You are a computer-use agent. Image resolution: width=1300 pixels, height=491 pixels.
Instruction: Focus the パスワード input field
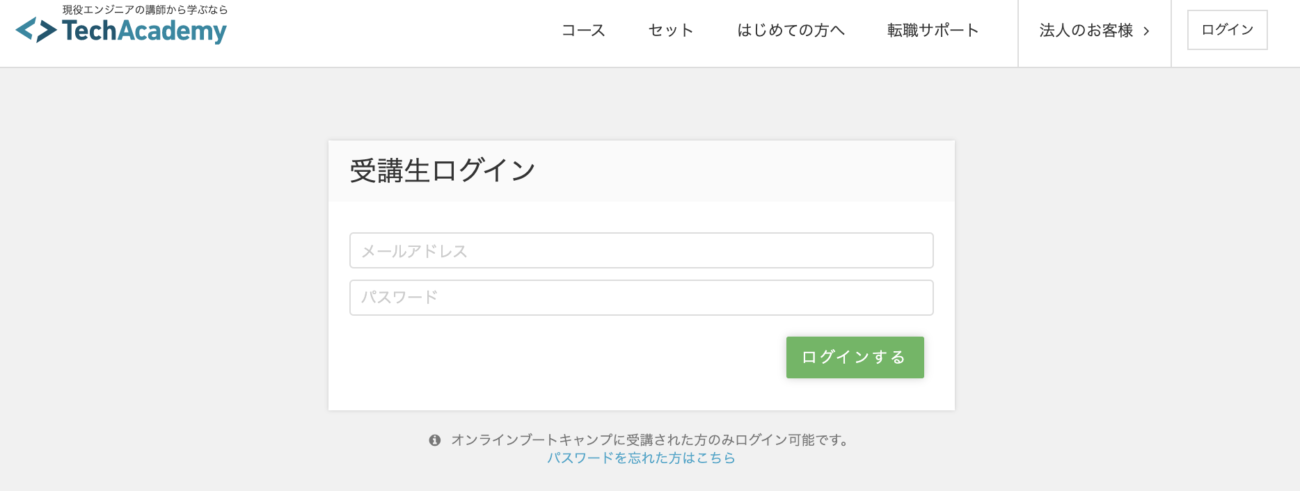(x=641, y=298)
